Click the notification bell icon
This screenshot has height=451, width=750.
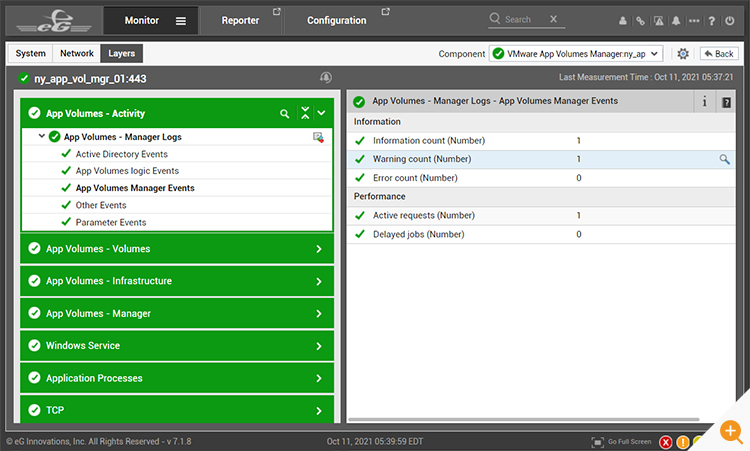(x=676, y=21)
